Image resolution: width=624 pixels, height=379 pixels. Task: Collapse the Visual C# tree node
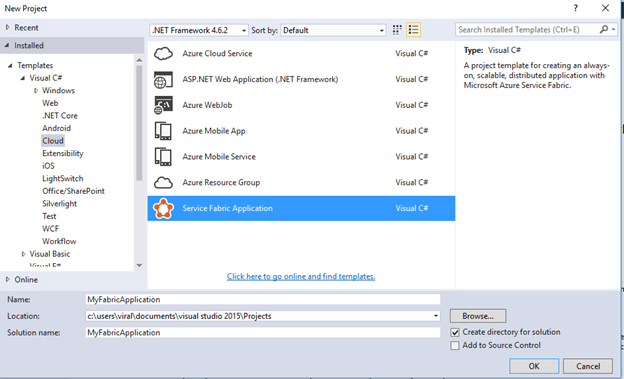[x=23, y=78]
